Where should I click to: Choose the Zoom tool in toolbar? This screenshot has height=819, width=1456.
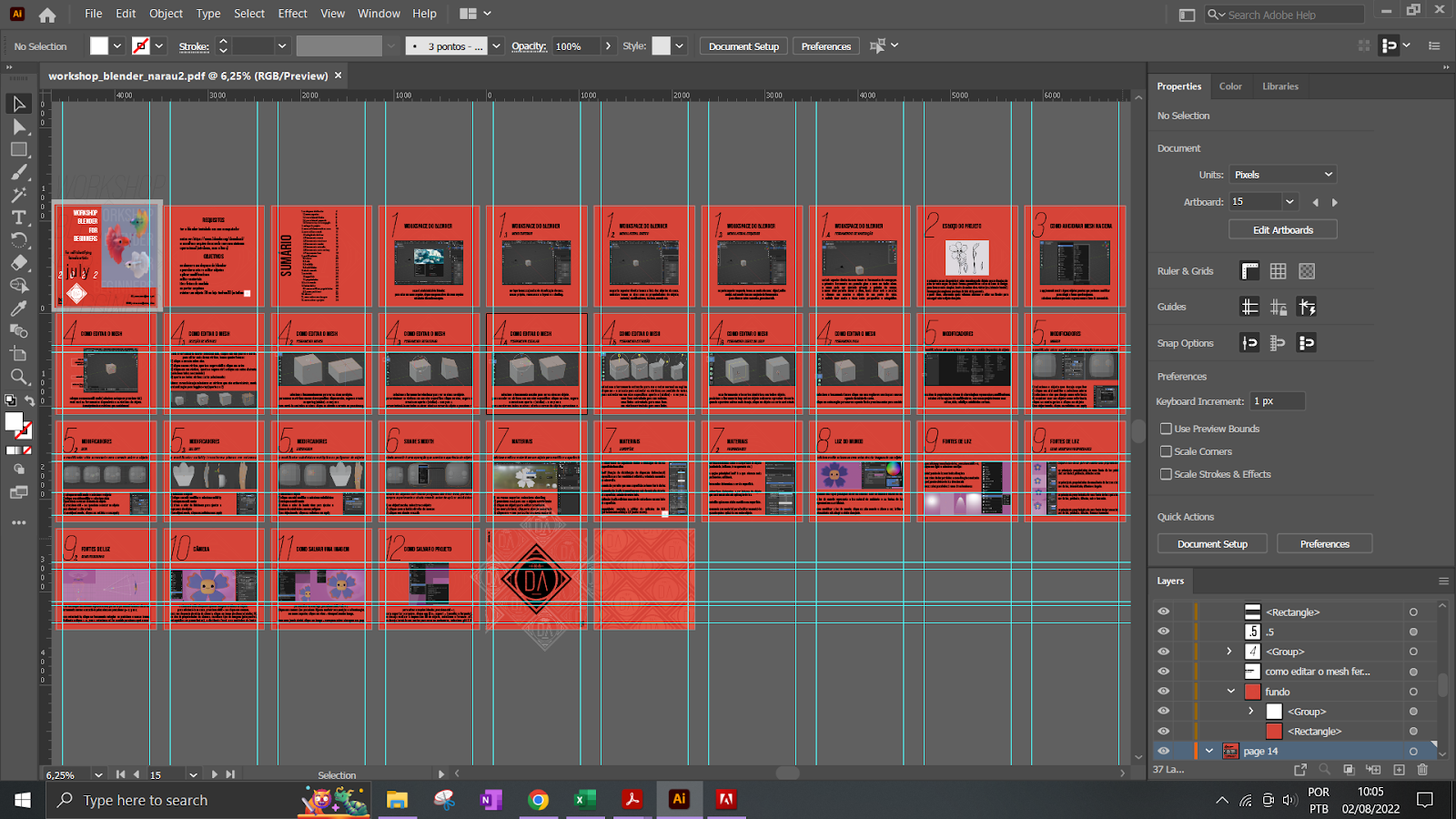[x=18, y=377]
